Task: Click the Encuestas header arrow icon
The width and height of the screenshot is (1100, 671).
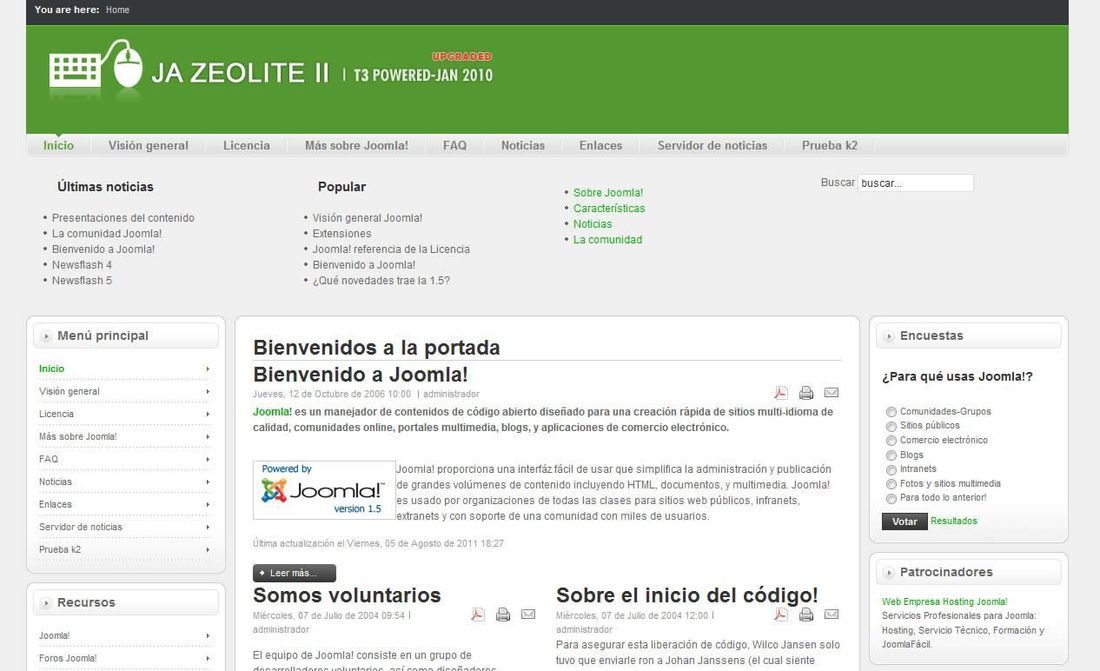Action: (x=889, y=336)
